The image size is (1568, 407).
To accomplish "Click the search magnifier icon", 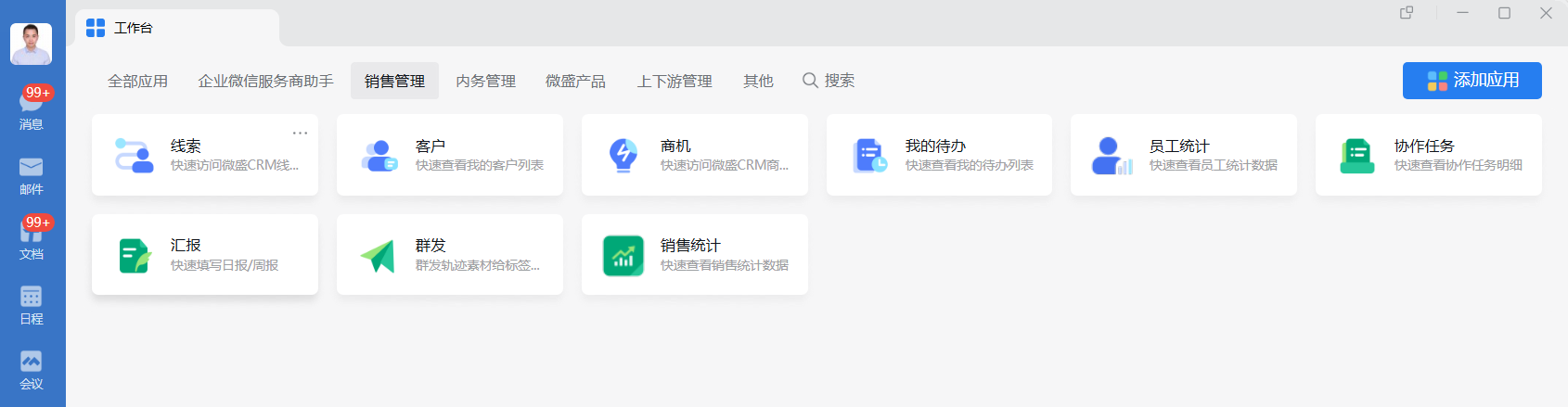I will point(810,81).
